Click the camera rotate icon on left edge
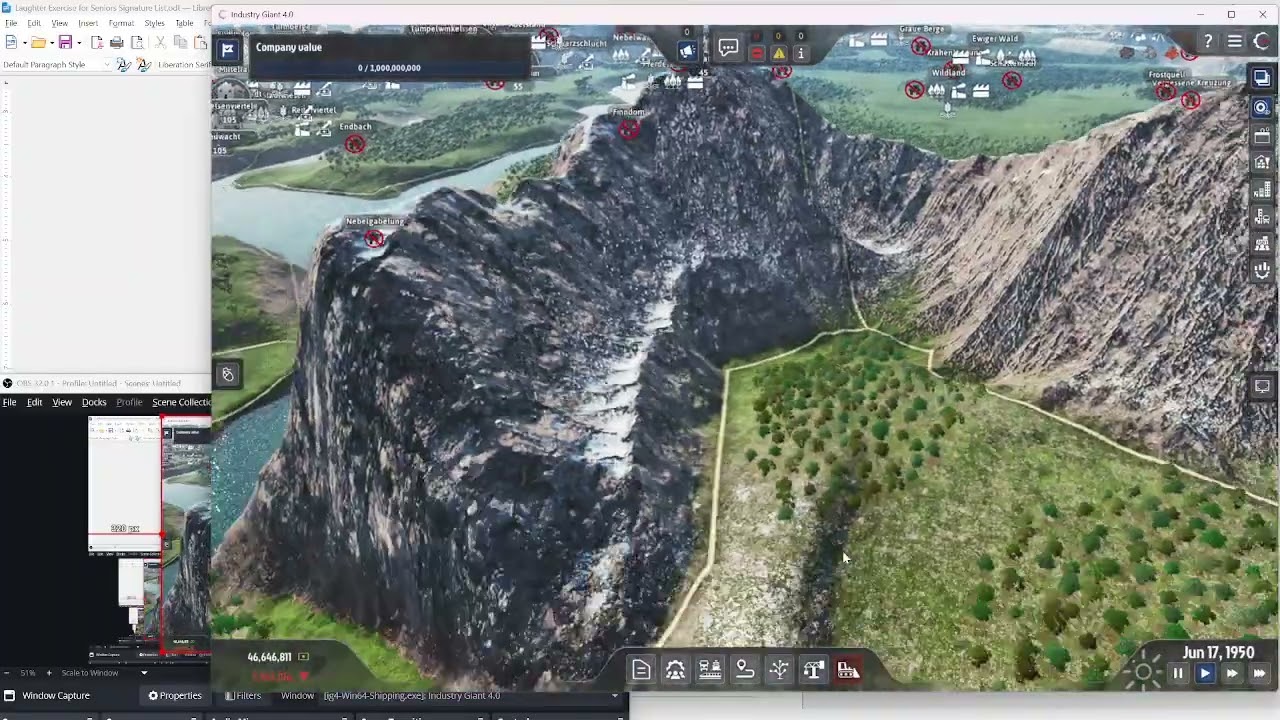Screen dimensions: 1280x720 (x=228, y=375)
